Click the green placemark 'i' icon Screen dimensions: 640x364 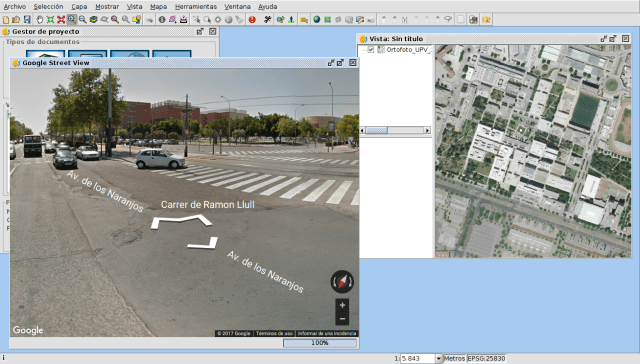click(291, 20)
